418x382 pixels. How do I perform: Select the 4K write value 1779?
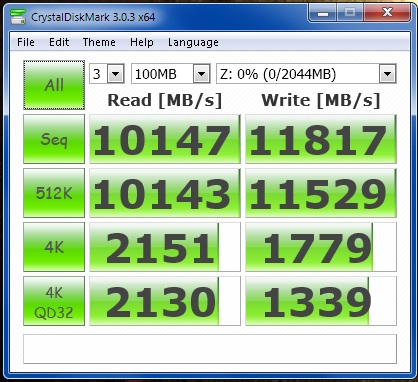(x=321, y=247)
